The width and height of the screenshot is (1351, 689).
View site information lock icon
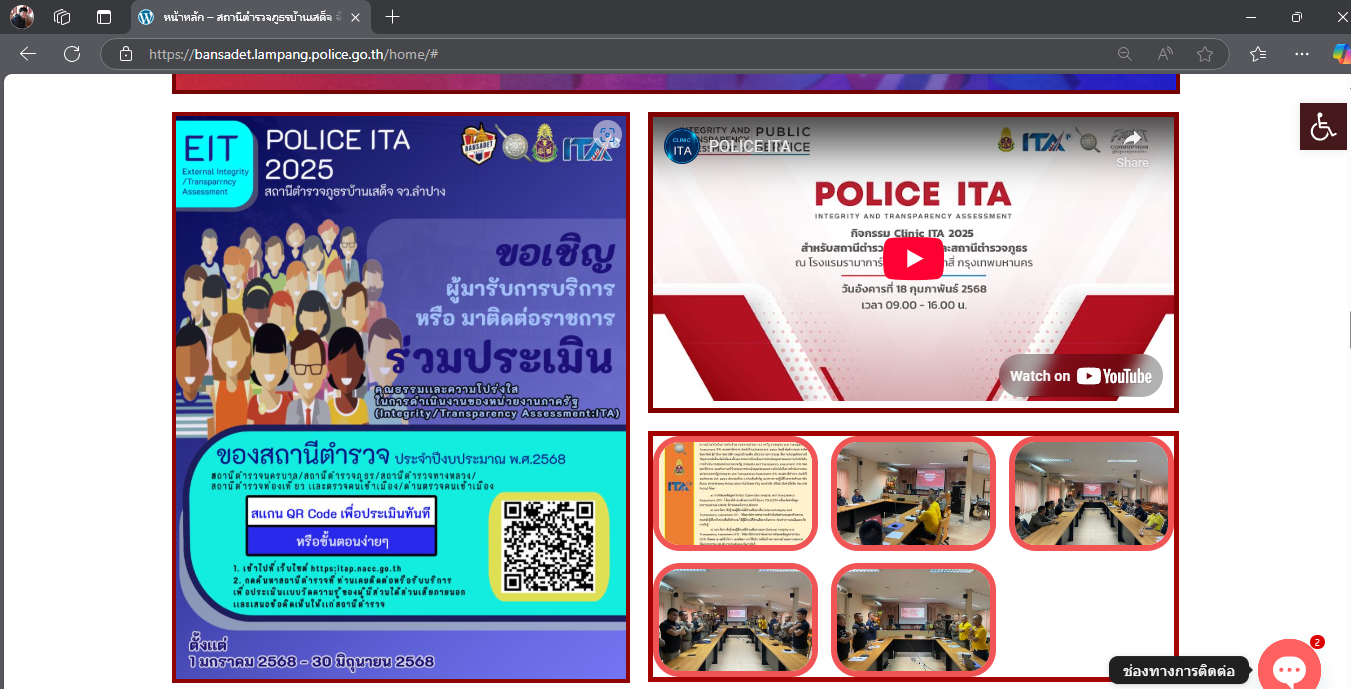[x=126, y=54]
